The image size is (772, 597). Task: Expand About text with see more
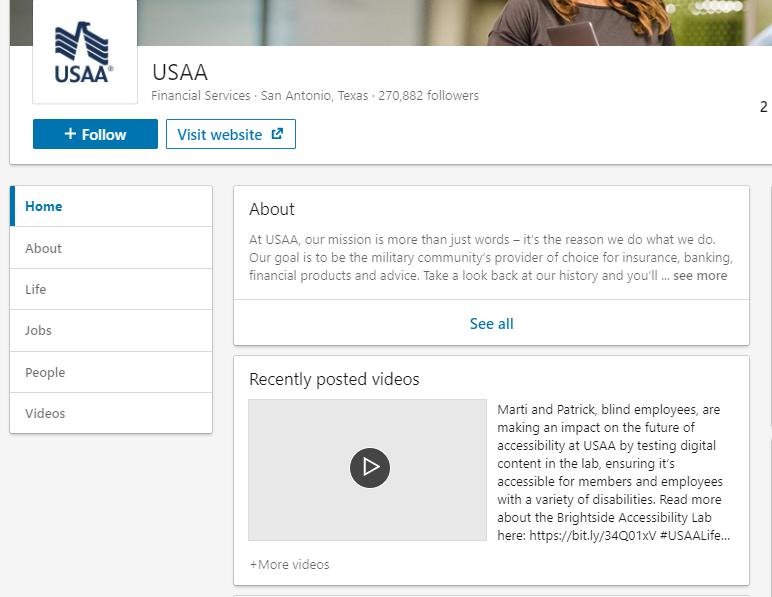(x=700, y=276)
